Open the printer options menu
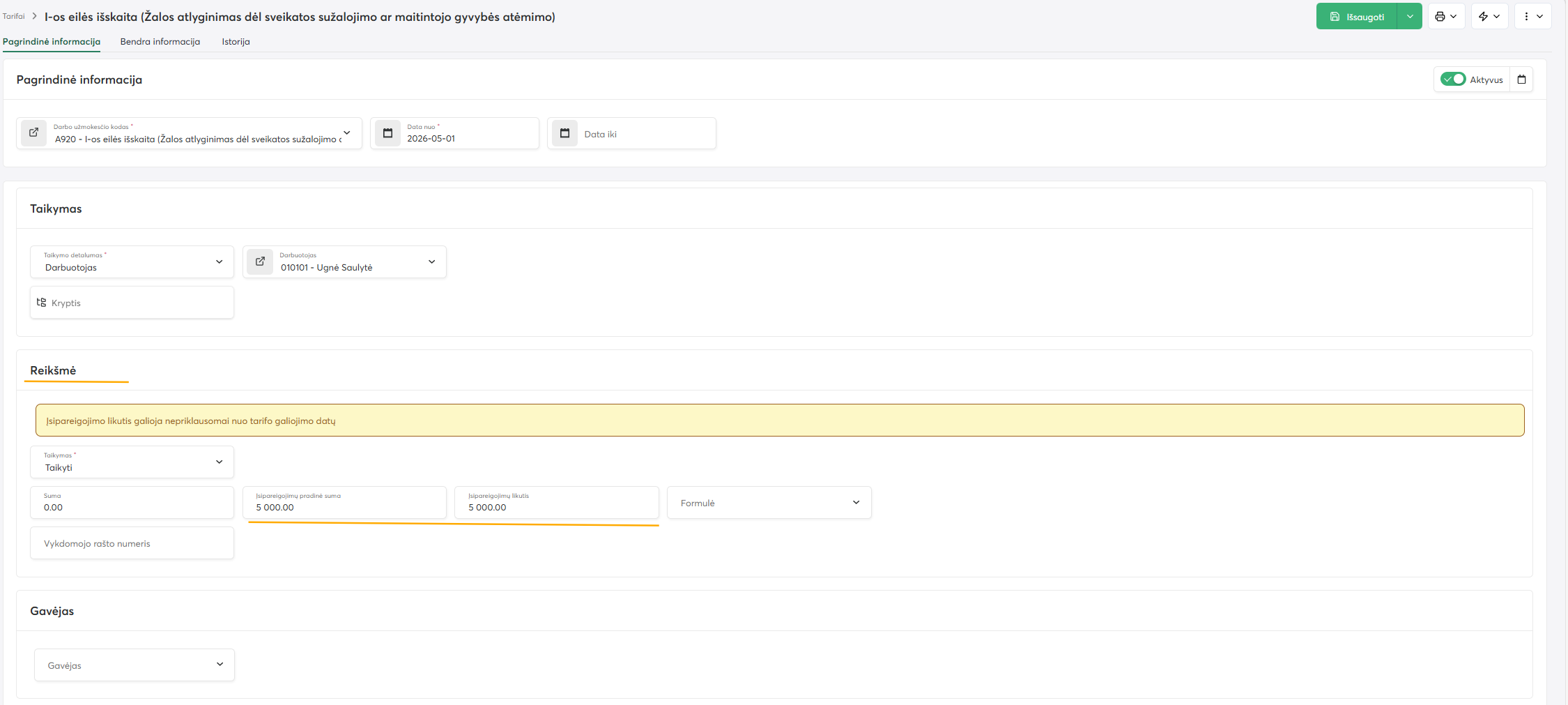The height and width of the screenshot is (705, 1568). click(x=1446, y=17)
